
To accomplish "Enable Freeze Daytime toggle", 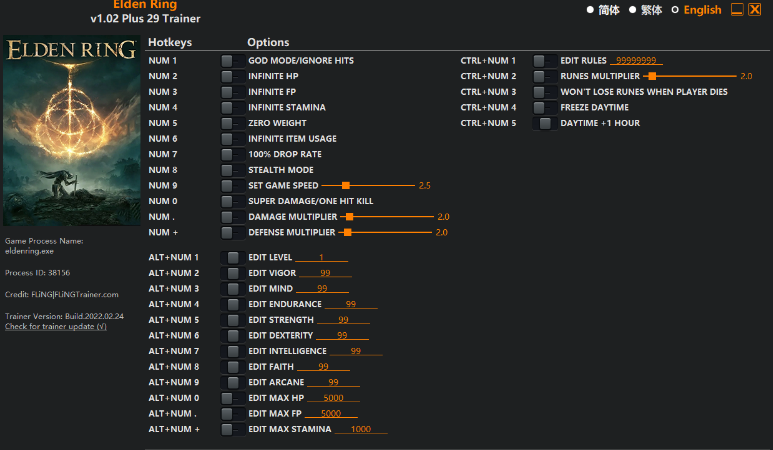I will point(545,107).
